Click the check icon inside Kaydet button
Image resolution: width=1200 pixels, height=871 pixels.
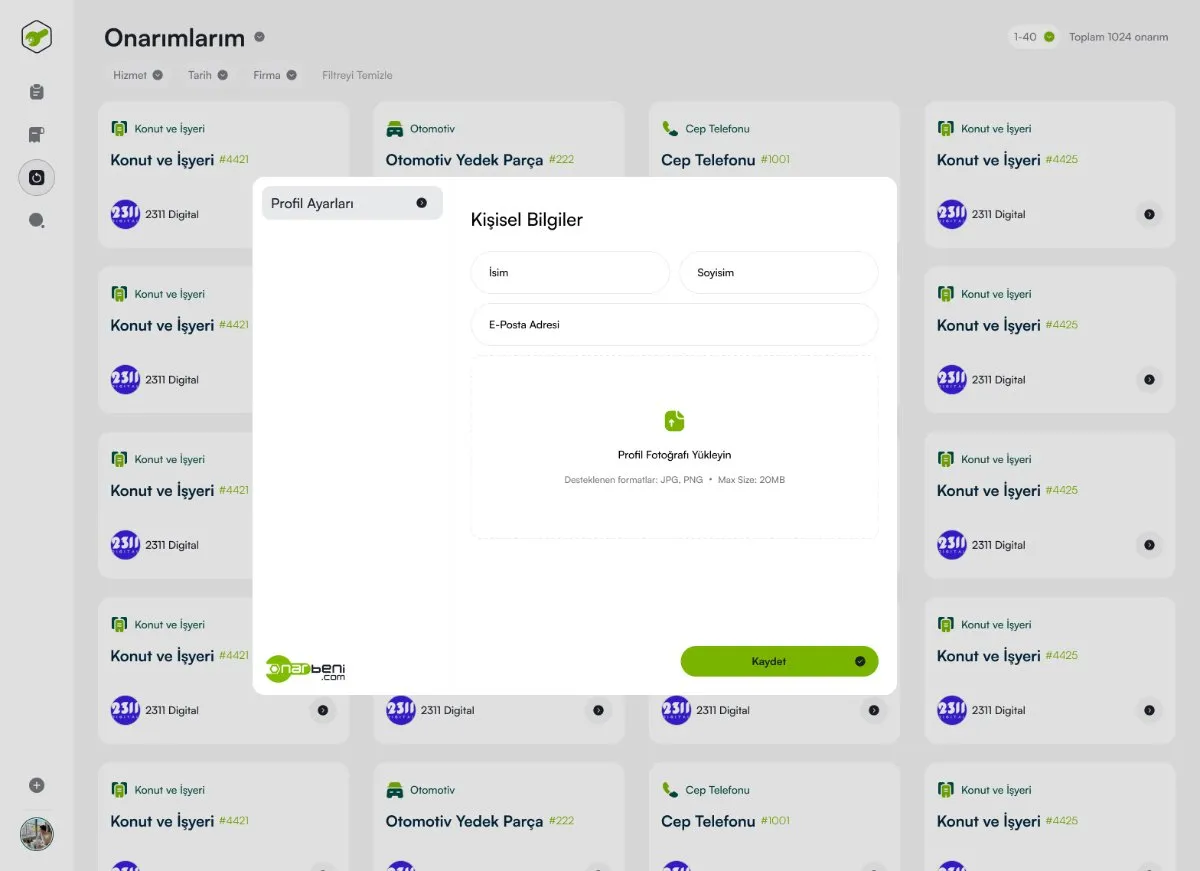point(860,661)
